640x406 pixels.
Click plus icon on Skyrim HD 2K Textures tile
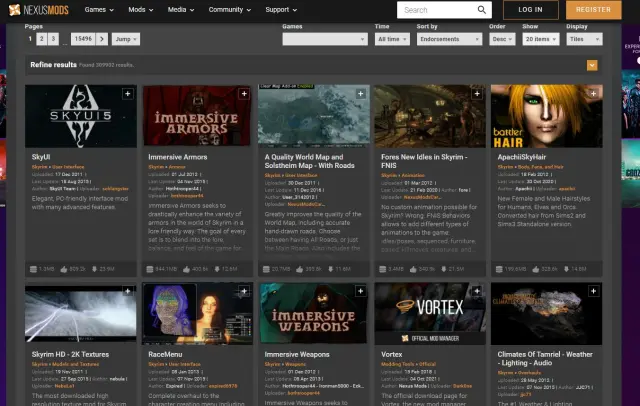[x=128, y=291]
